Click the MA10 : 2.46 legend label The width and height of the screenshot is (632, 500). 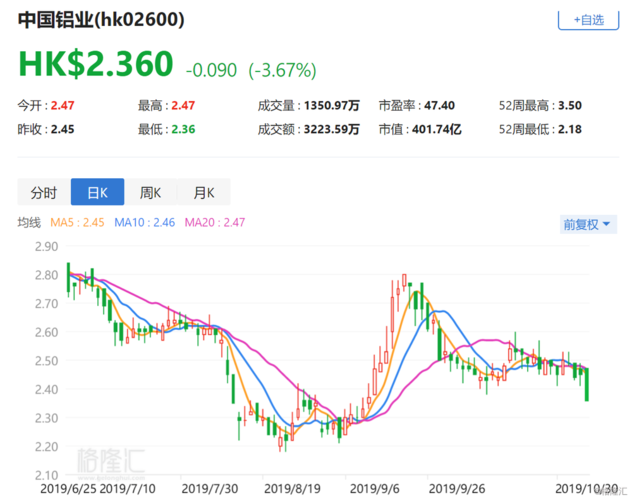(145, 222)
